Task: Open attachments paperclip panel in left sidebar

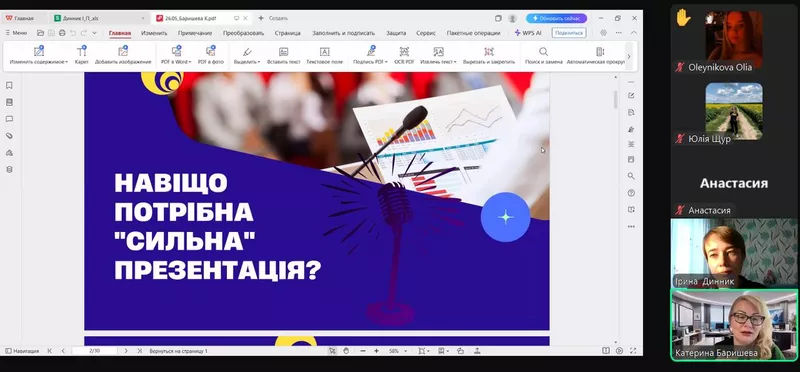Action: pos(9,136)
